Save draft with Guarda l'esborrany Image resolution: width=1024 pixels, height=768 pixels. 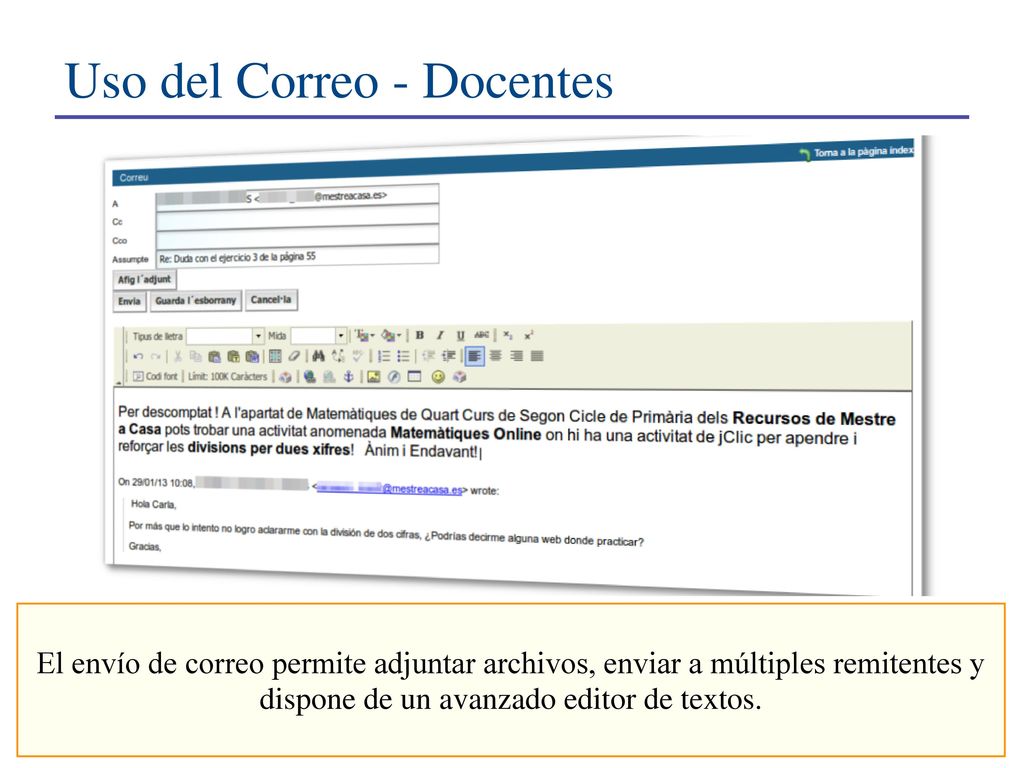point(195,300)
